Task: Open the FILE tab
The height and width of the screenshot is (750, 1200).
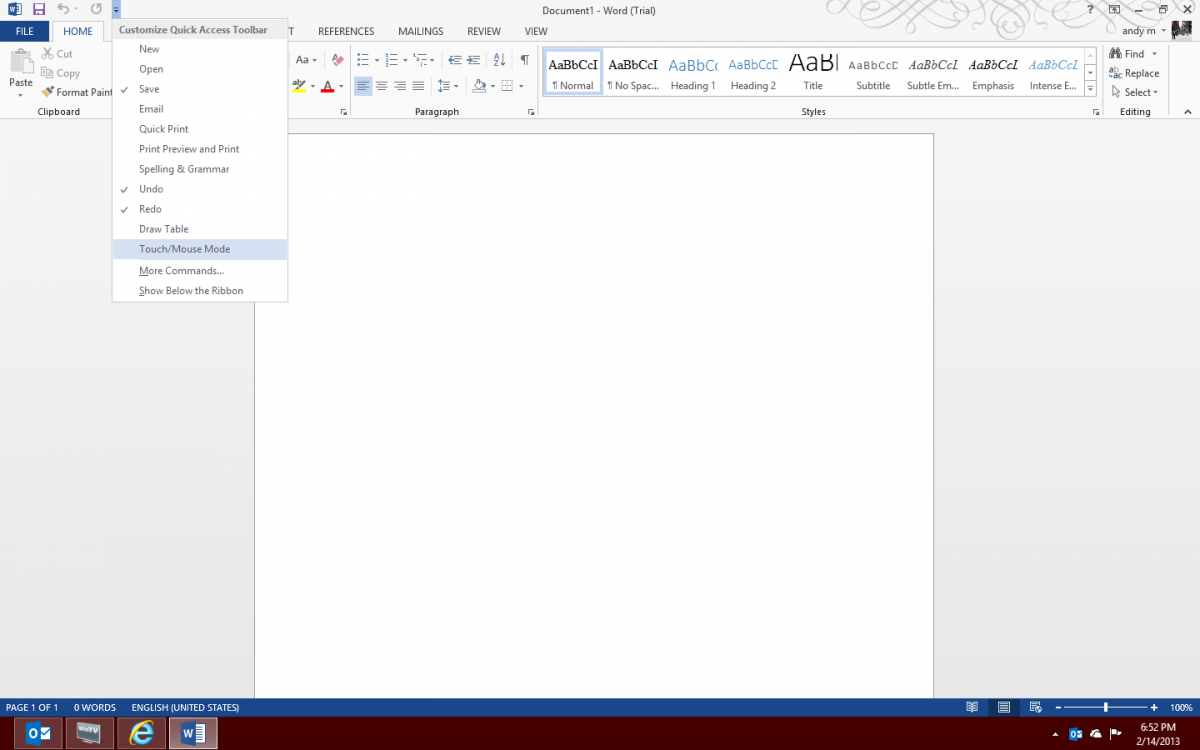Action: point(25,31)
